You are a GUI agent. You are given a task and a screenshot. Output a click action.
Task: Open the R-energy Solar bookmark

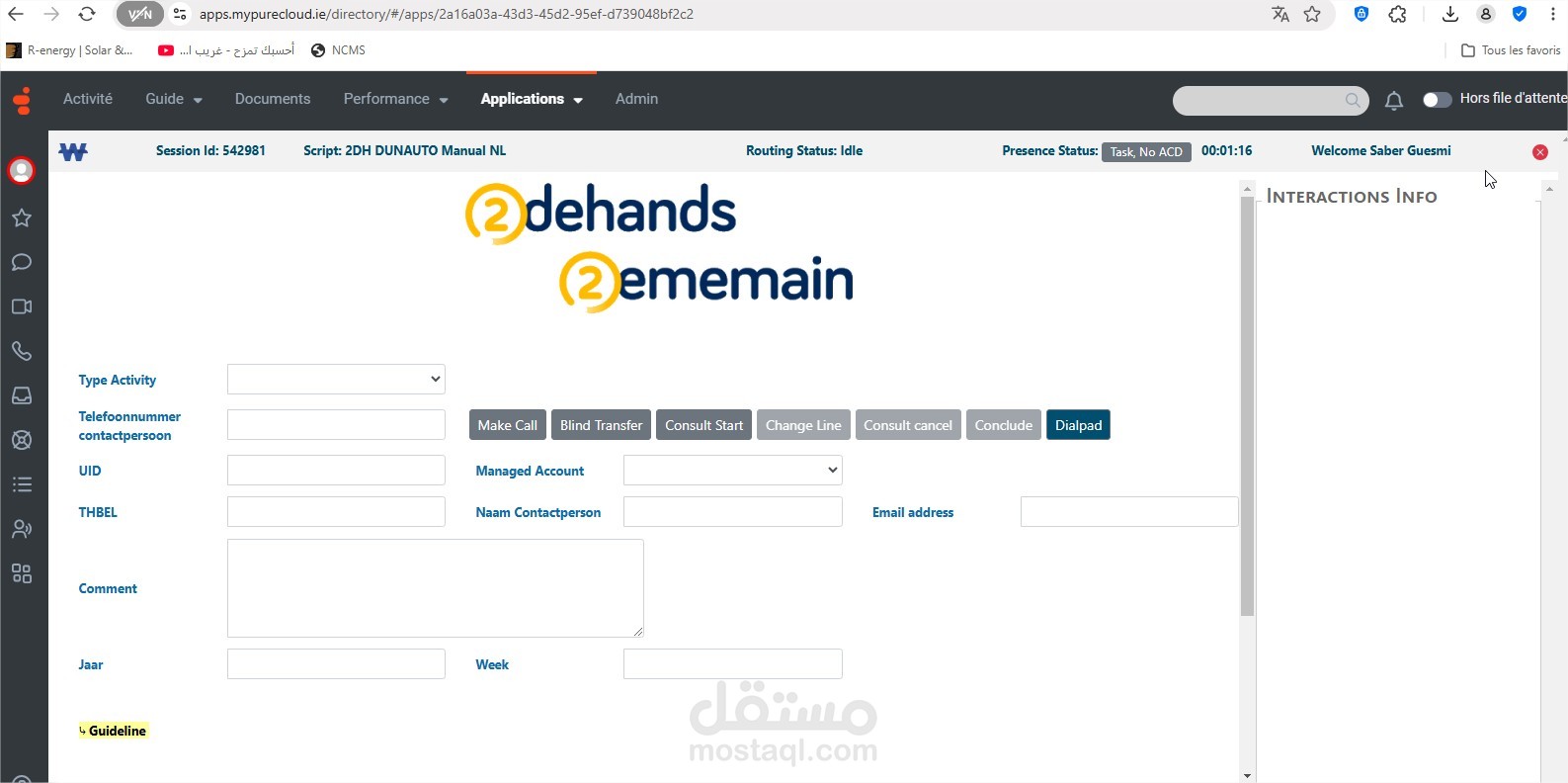(x=70, y=50)
